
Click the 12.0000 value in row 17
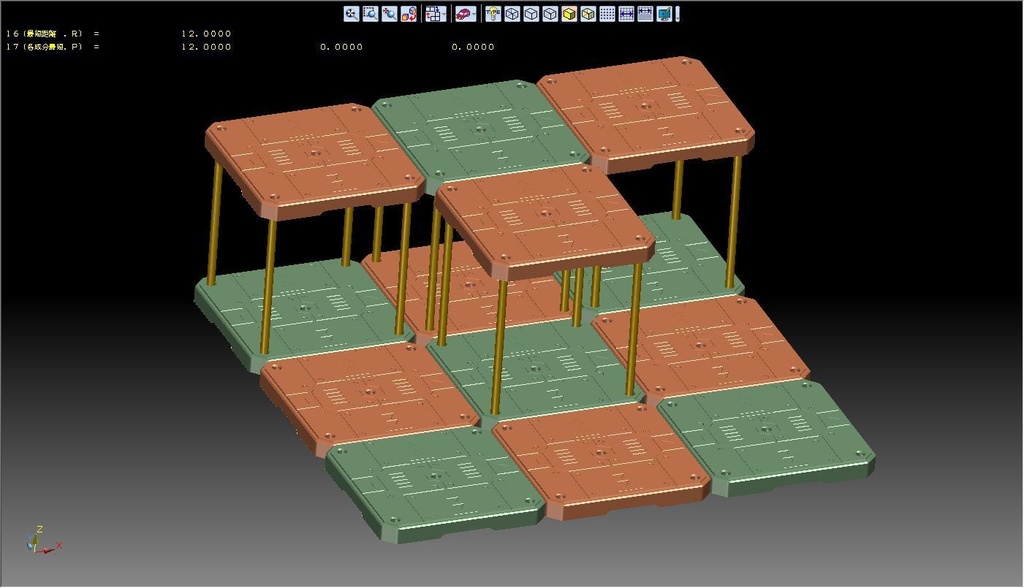click(206, 46)
